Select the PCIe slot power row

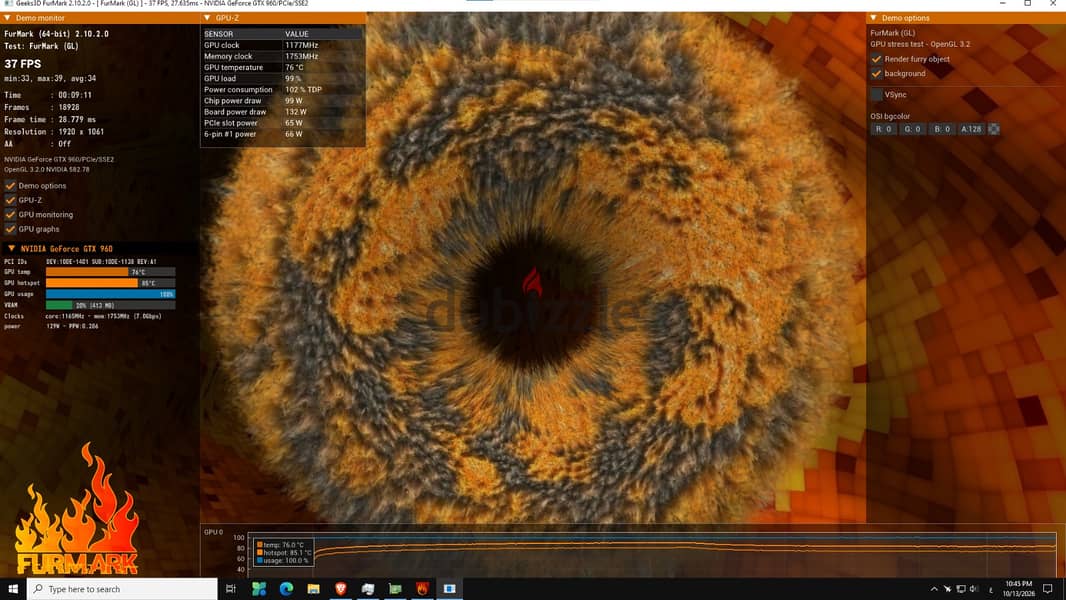tap(283, 123)
